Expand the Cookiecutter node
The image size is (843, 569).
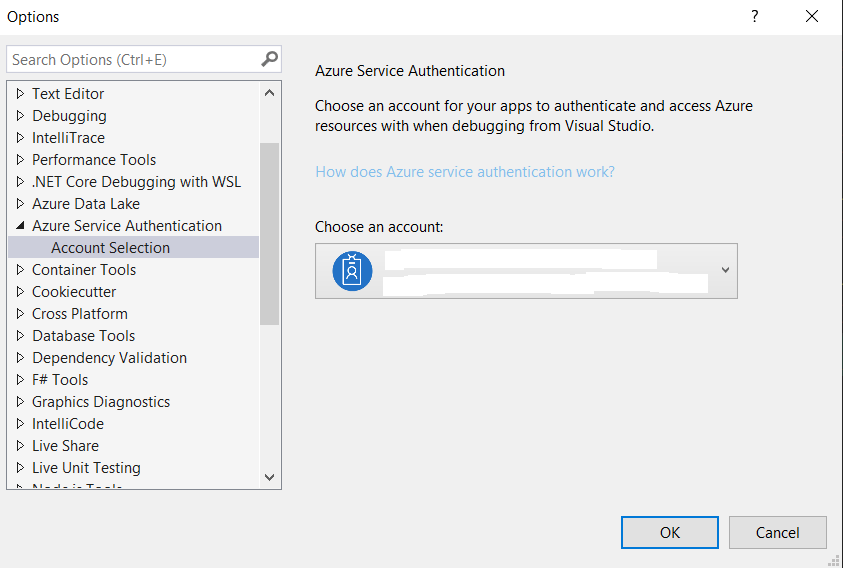(x=20, y=291)
